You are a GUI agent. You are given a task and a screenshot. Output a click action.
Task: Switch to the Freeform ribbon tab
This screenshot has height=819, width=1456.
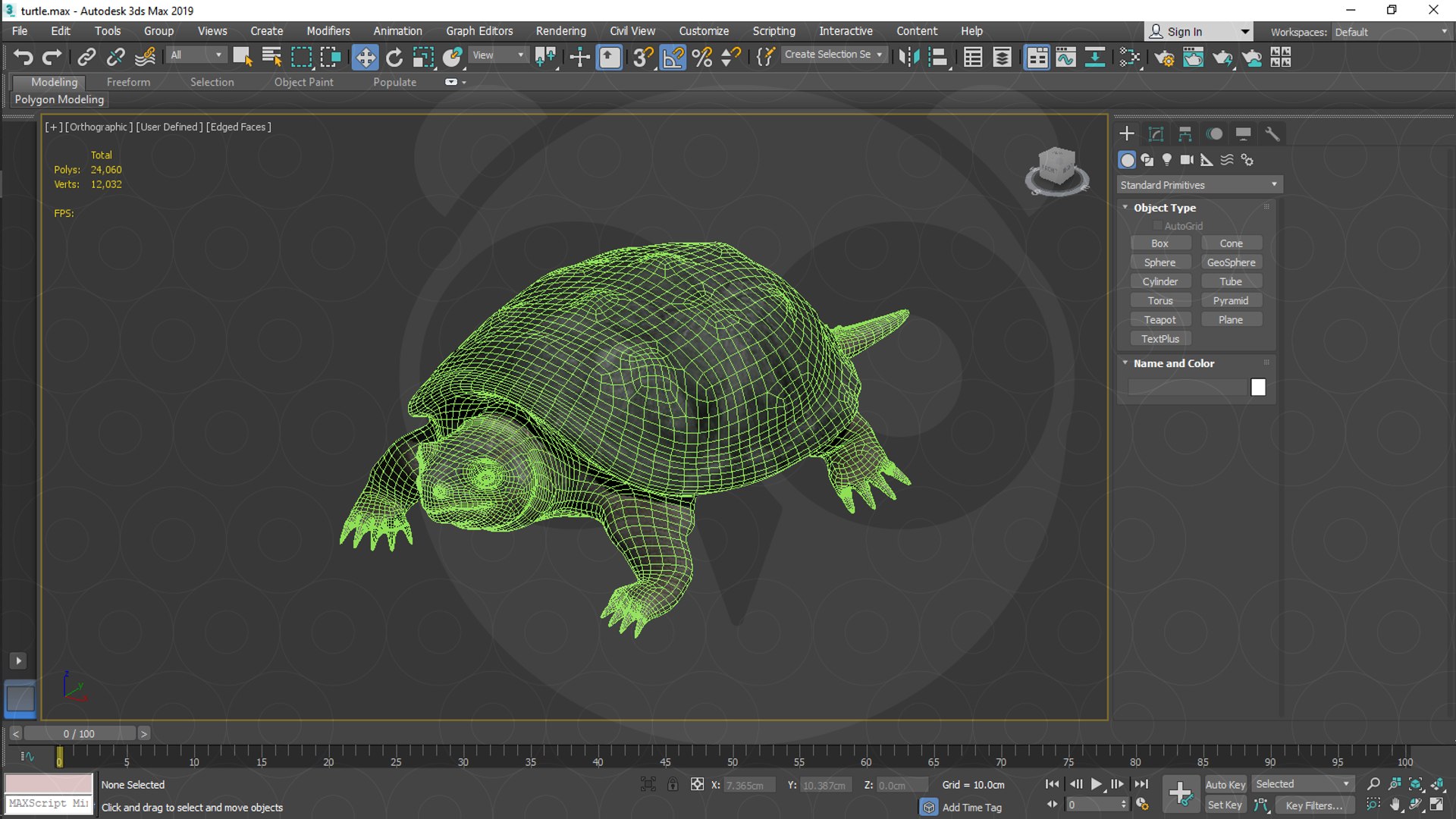(128, 82)
